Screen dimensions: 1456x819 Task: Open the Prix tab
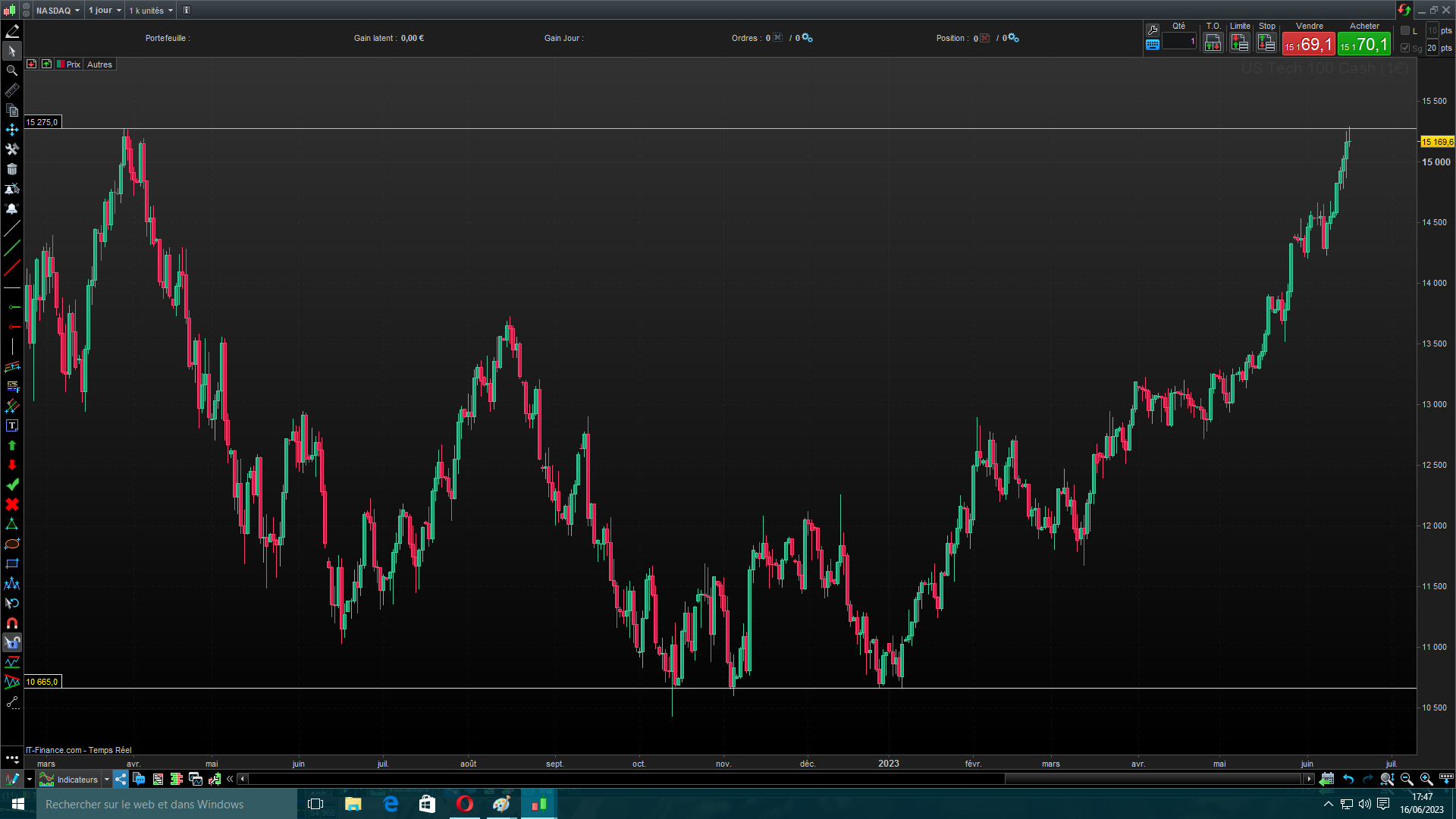coord(73,64)
